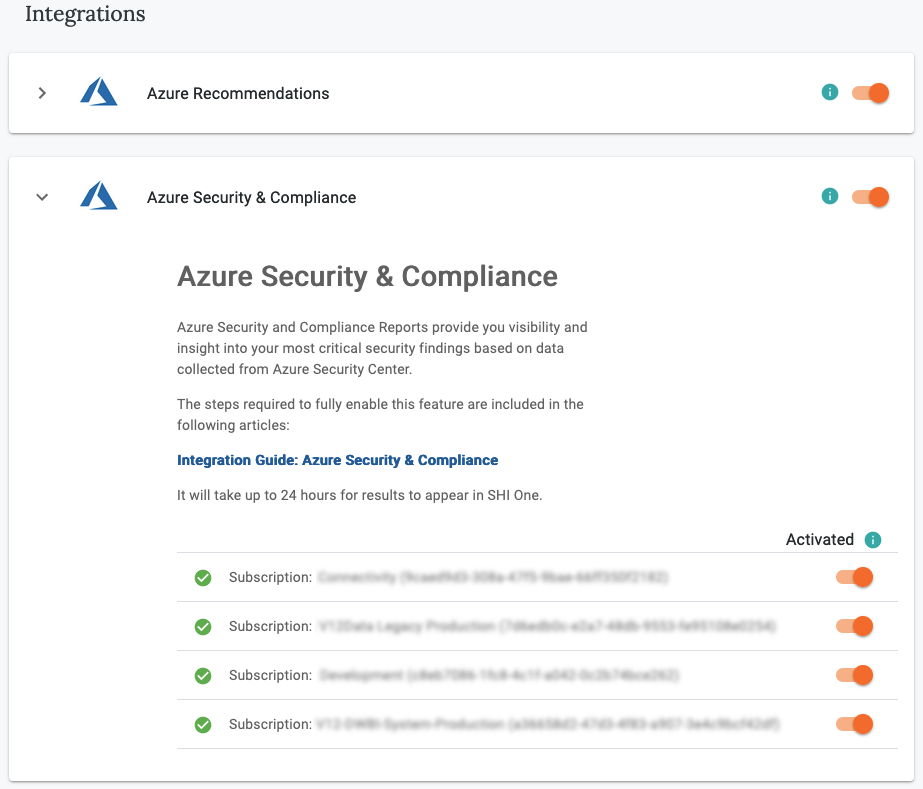Collapse the Azure Security & Compliance section
The width and height of the screenshot is (923, 789).
[42, 197]
